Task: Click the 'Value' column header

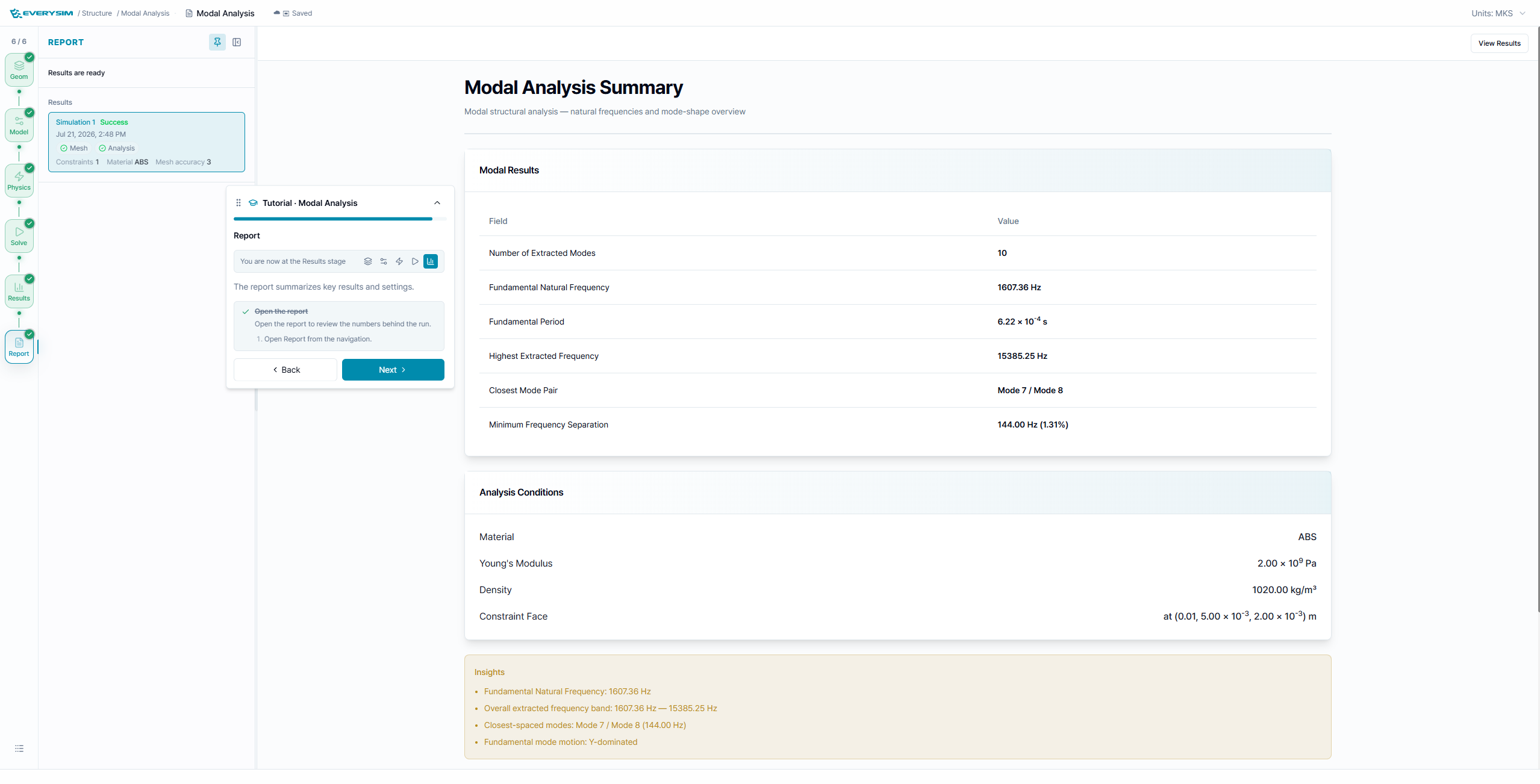Action: pos(1008,221)
